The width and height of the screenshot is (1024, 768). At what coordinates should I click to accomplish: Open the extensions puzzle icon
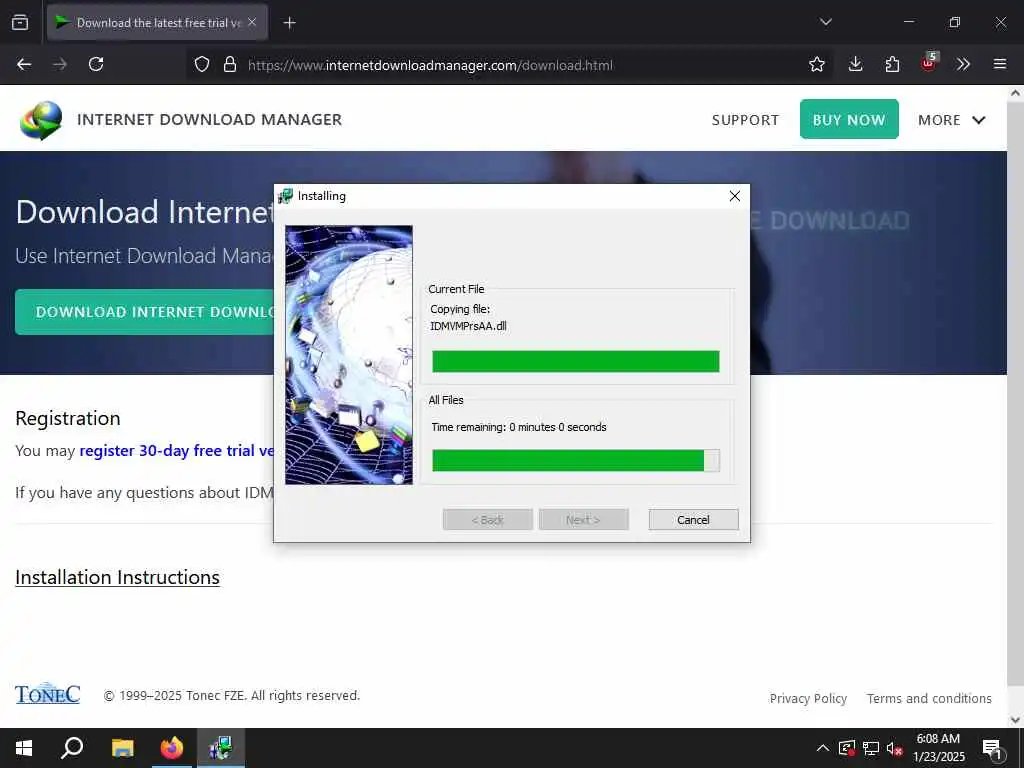[x=892, y=64]
